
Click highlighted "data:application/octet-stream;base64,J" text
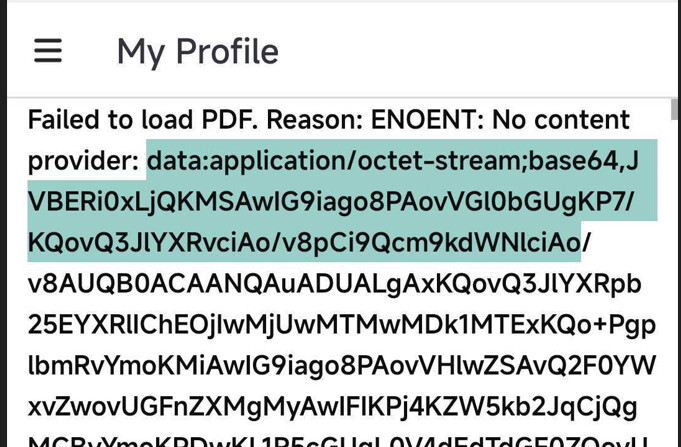[393, 160]
